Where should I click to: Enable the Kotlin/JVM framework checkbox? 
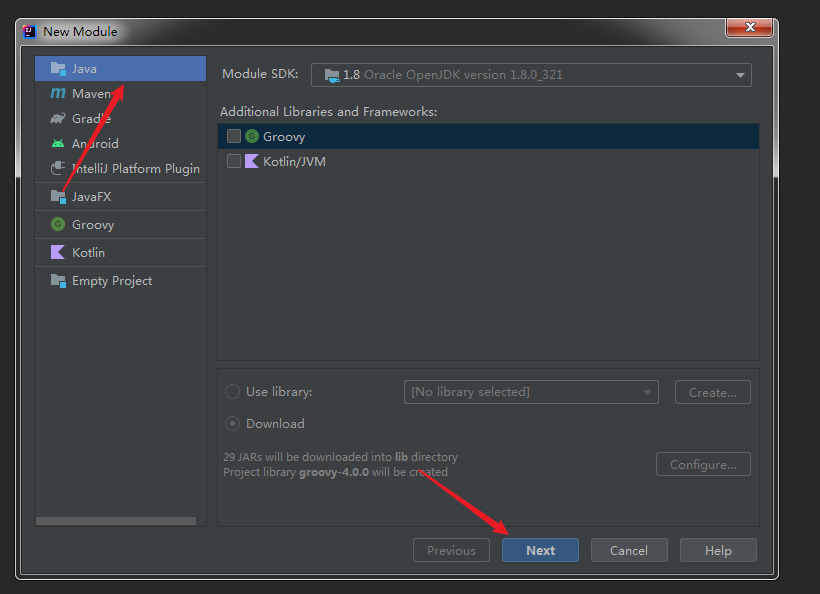point(234,161)
